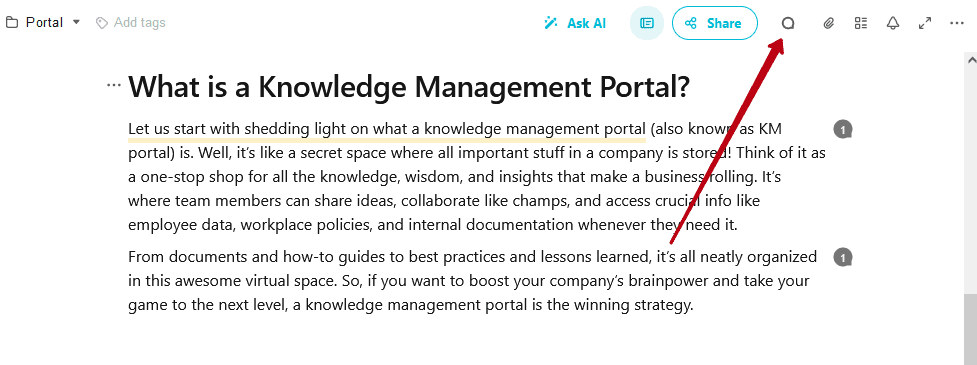
Task: Click the magic wand Ask AI icon
Action: pyautogui.click(x=551, y=23)
